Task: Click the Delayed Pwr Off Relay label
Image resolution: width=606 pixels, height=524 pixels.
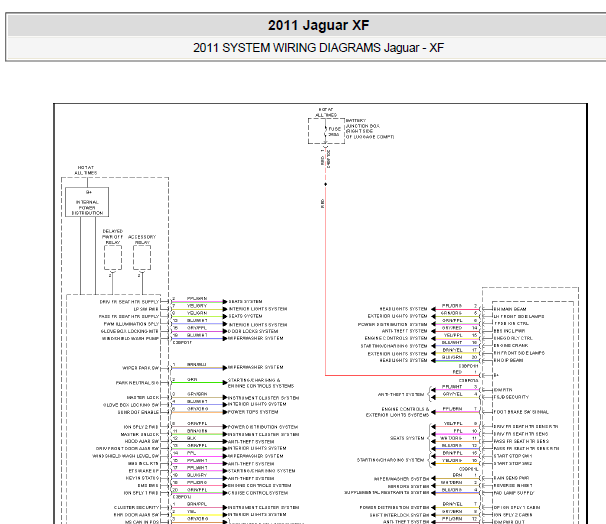Action: tap(112, 236)
